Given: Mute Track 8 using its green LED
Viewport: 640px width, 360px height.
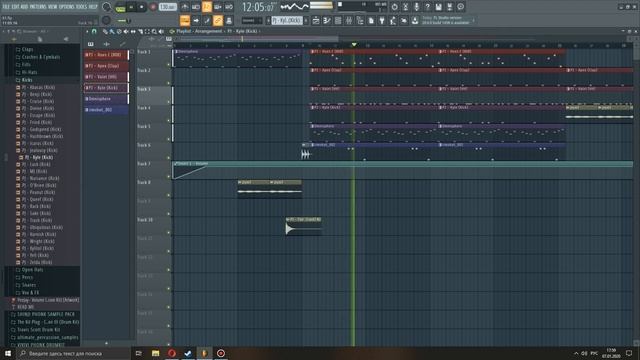Looking at the screenshot, I should 169,195.
